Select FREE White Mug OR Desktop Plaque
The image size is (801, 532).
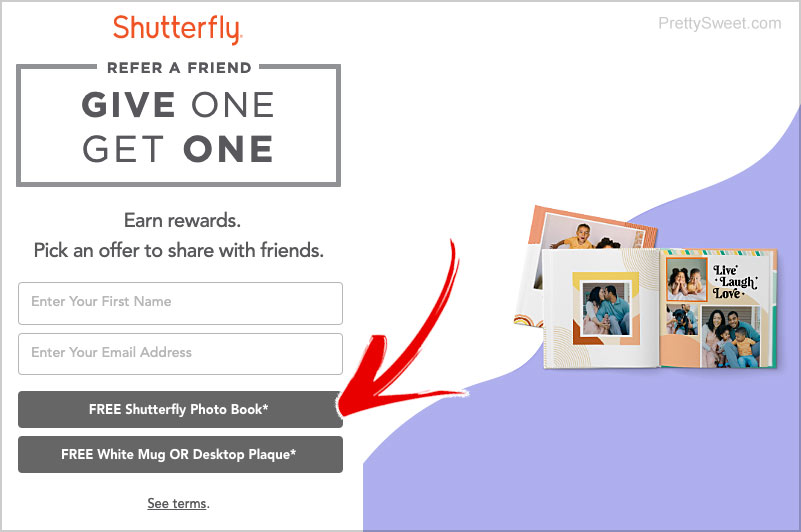click(180, 454)
